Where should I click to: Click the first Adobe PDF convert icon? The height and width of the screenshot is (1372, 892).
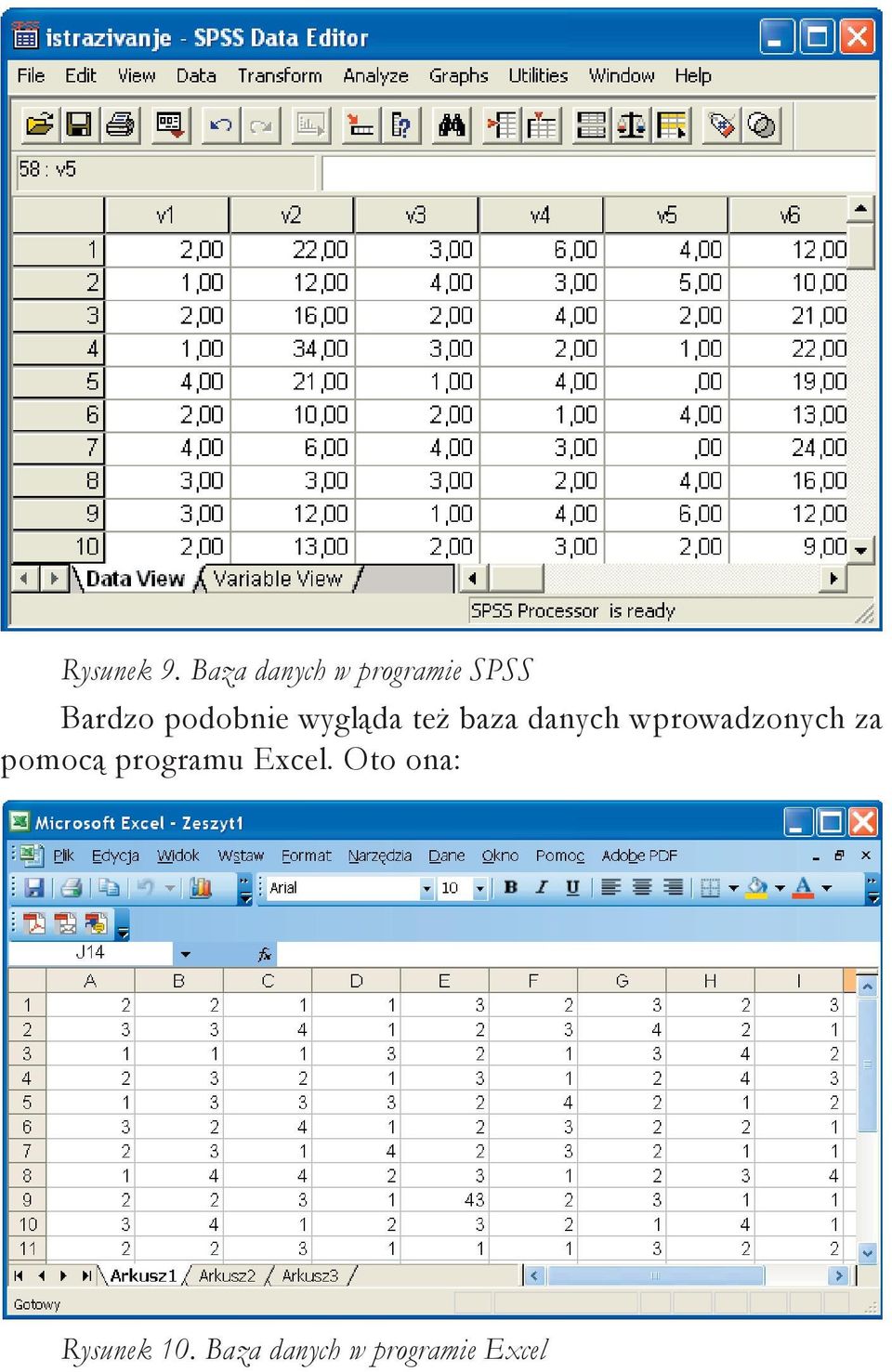pos(34,922)
